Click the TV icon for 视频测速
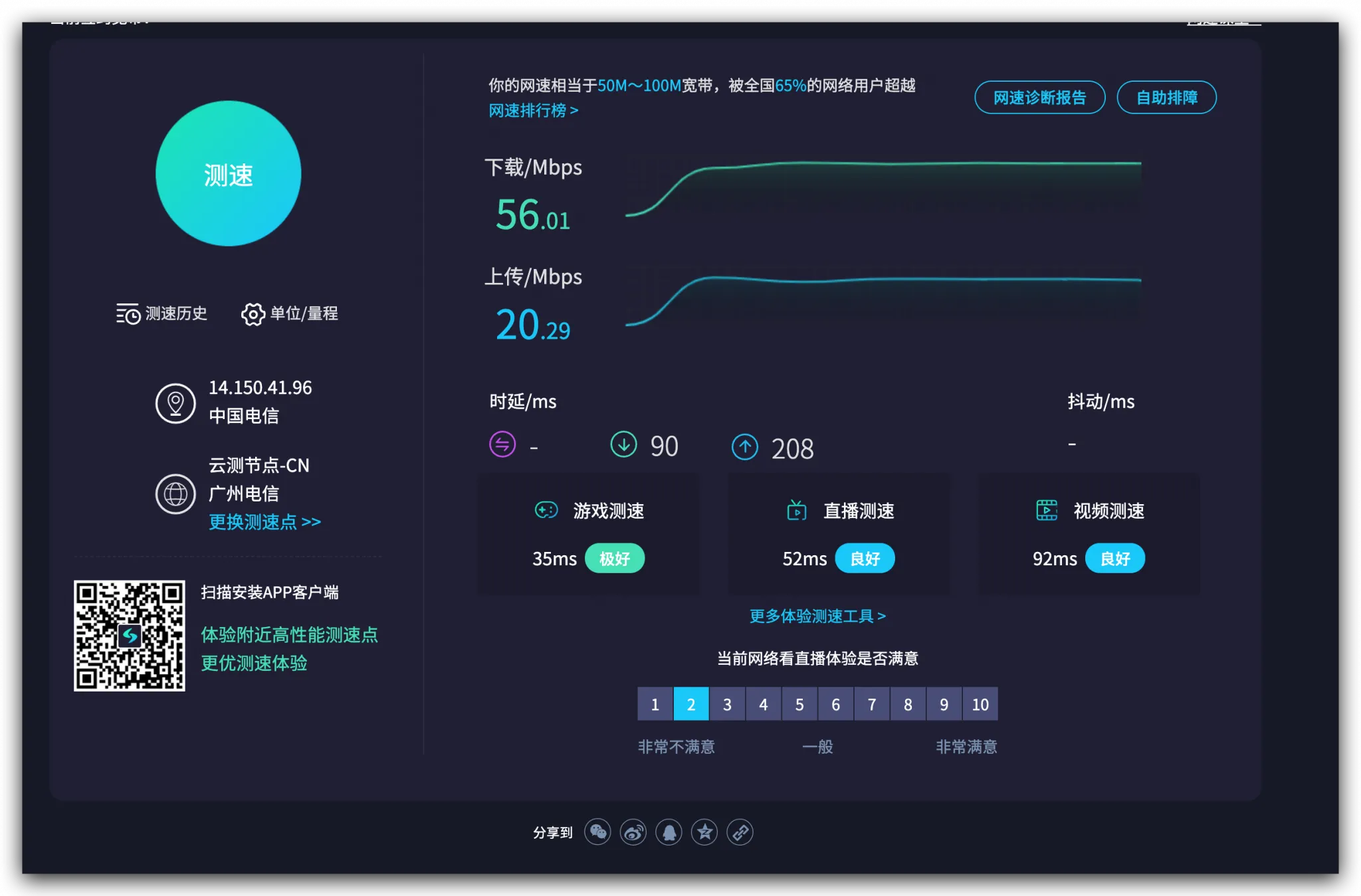Viewport: 1361px width, 896px height. coord(1047,510)
